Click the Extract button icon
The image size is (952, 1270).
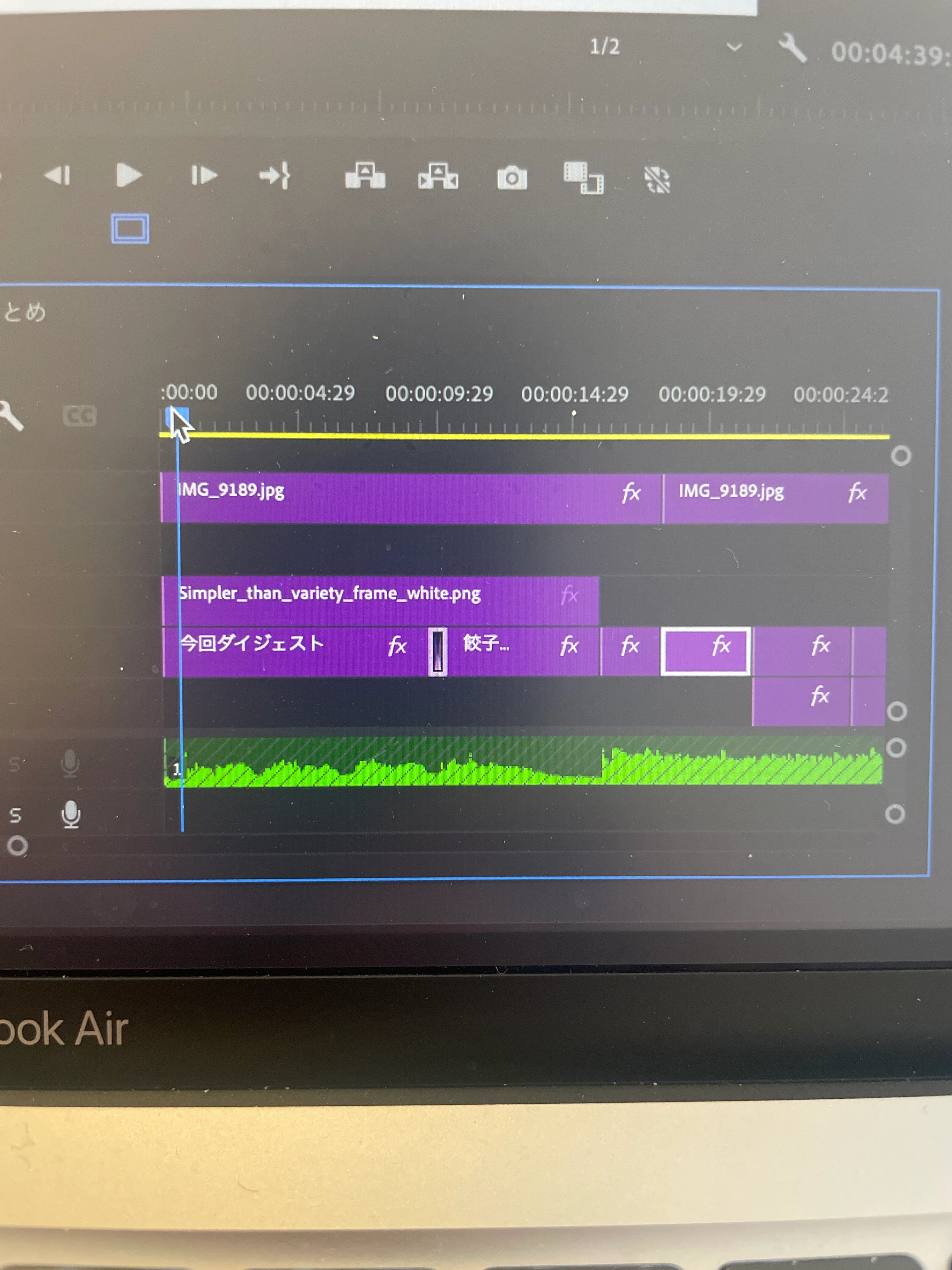438,176
